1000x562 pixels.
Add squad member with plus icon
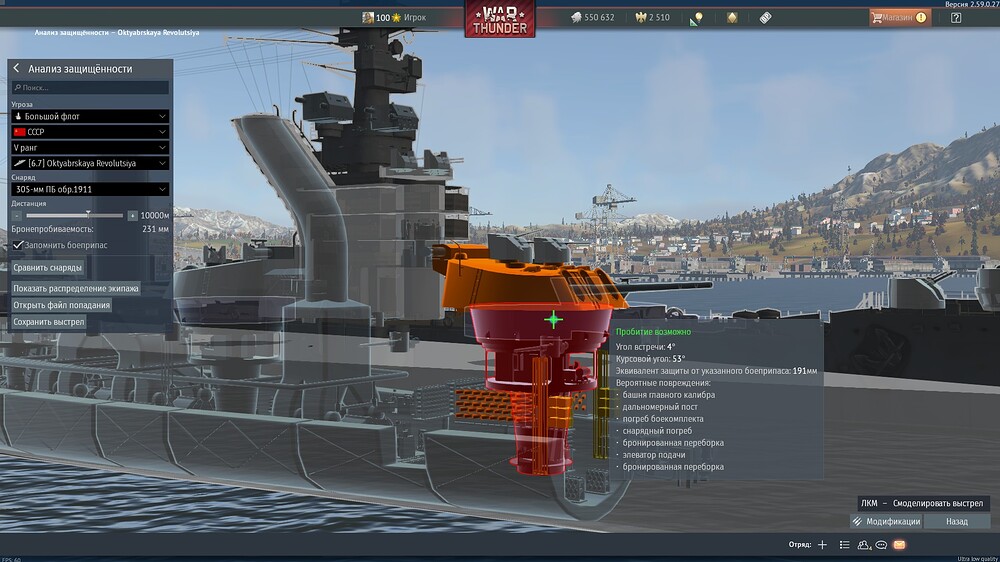pos(823,545)
